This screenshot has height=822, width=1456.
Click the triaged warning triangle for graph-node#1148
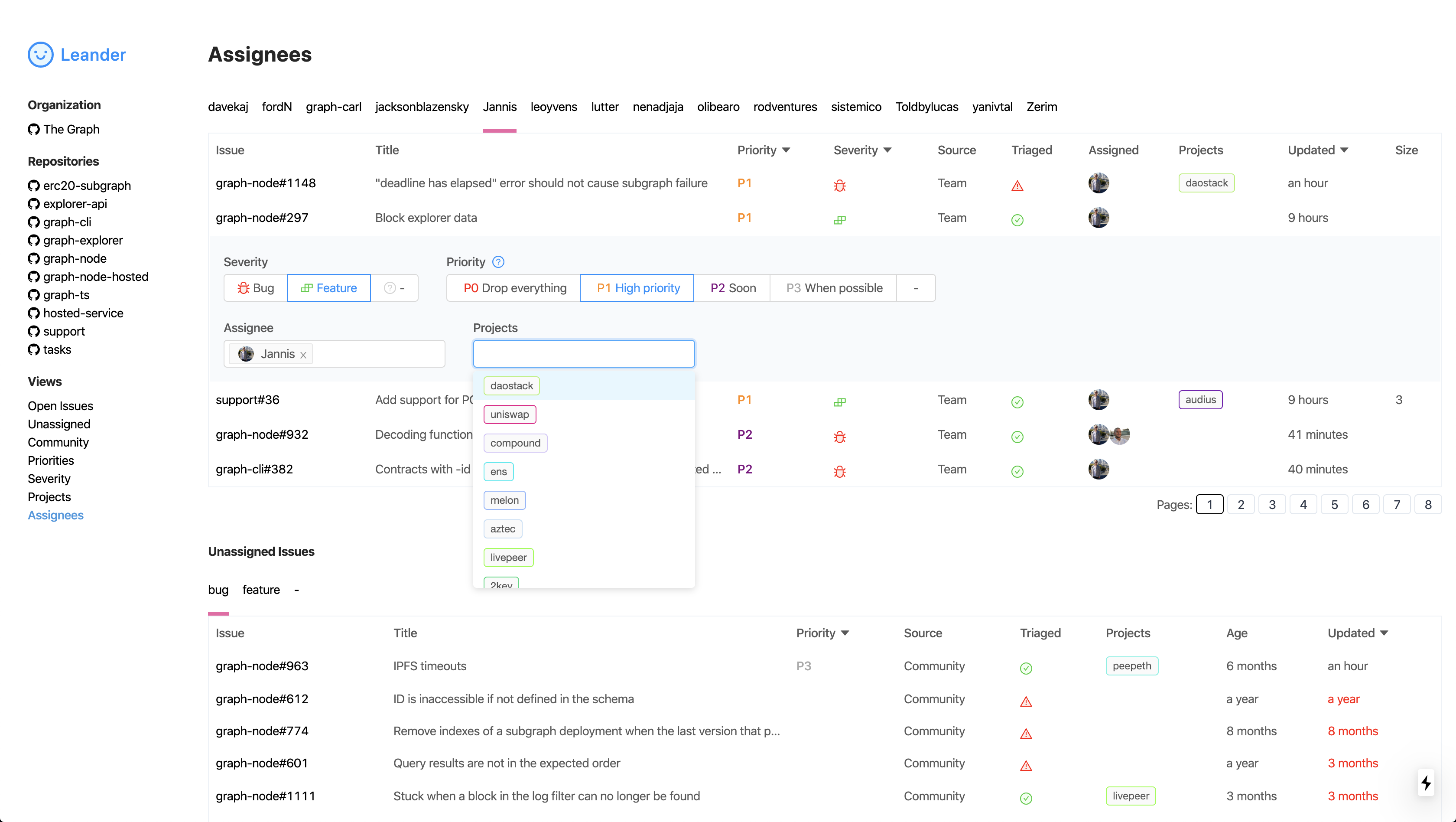(1017, 186)
